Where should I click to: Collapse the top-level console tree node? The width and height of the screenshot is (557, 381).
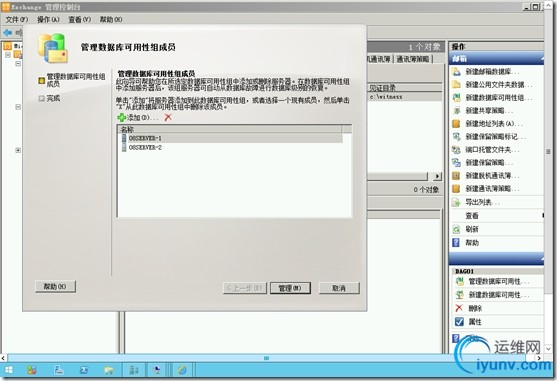pyautogui.click(x=7, y=55)
